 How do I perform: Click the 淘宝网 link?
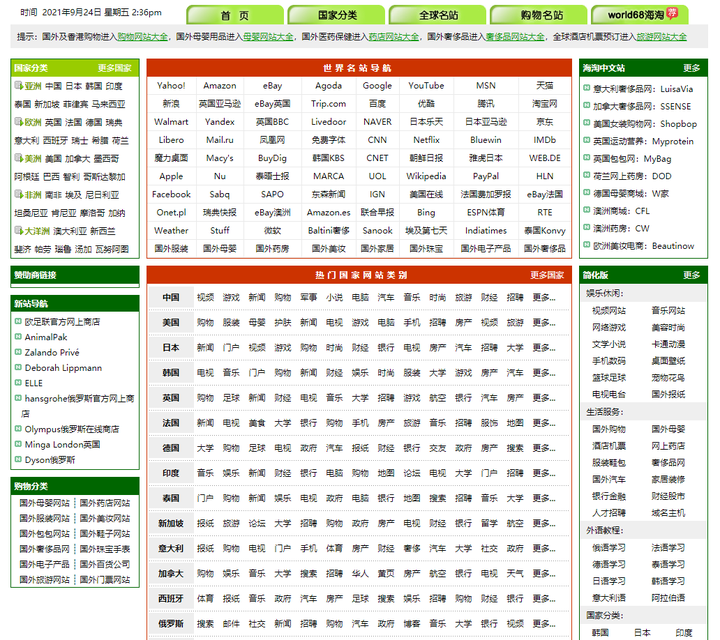(x=545, y=104)
